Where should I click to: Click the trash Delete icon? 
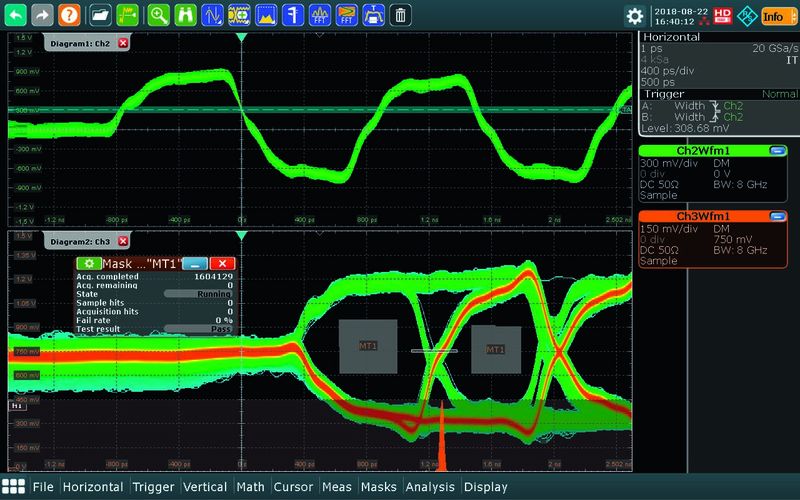(401, 15)
